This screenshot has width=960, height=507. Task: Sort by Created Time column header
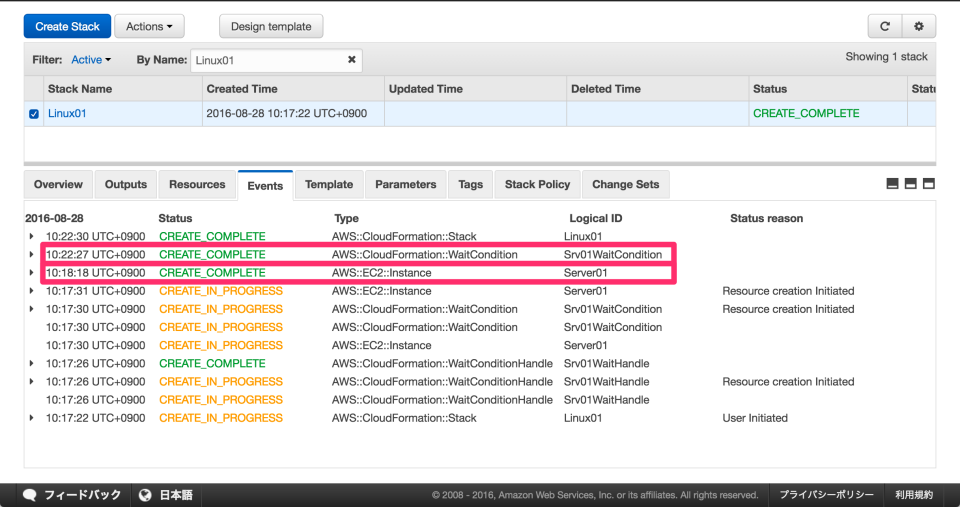[293, 89]
